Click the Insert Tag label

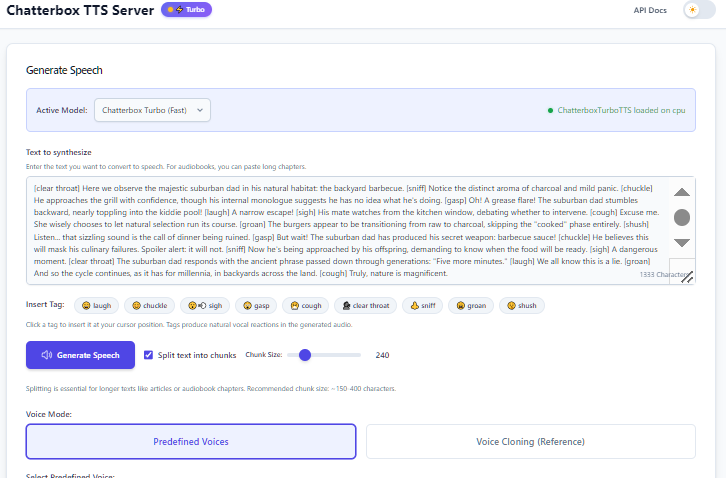point(45,304)
